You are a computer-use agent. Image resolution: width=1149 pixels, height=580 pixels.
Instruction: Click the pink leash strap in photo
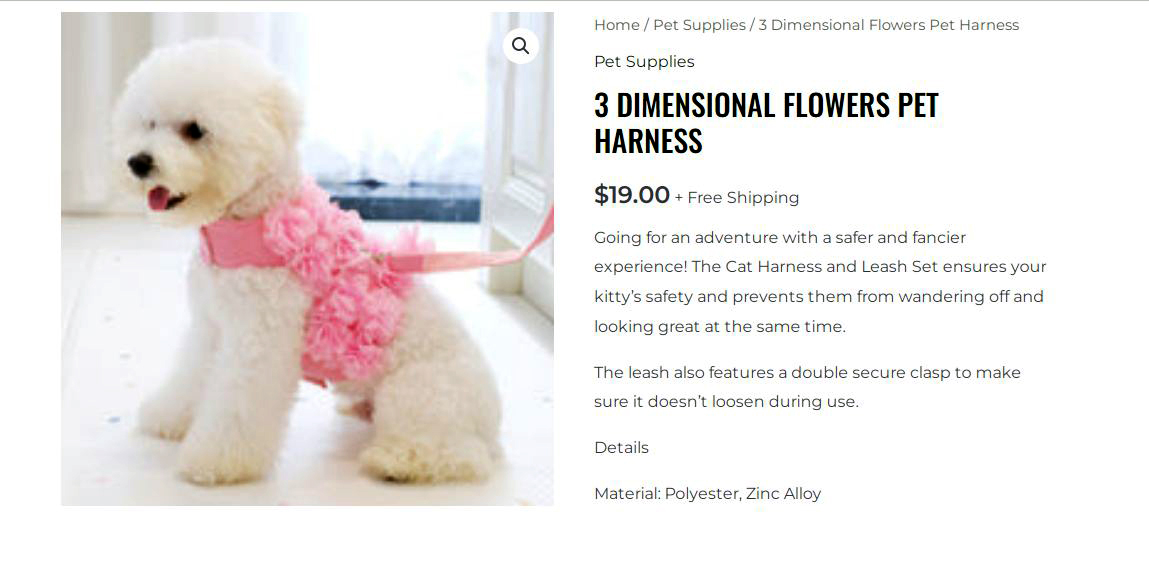click(x=476, y=249)
